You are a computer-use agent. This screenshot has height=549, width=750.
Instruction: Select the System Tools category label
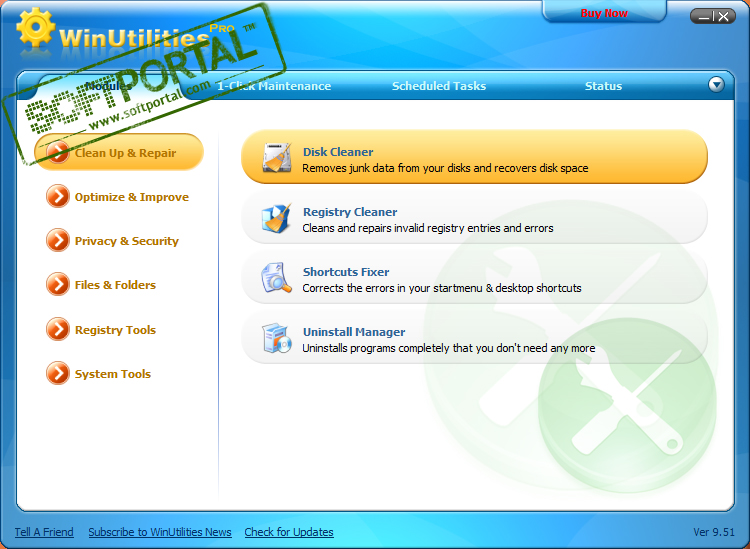pos(112,374)
